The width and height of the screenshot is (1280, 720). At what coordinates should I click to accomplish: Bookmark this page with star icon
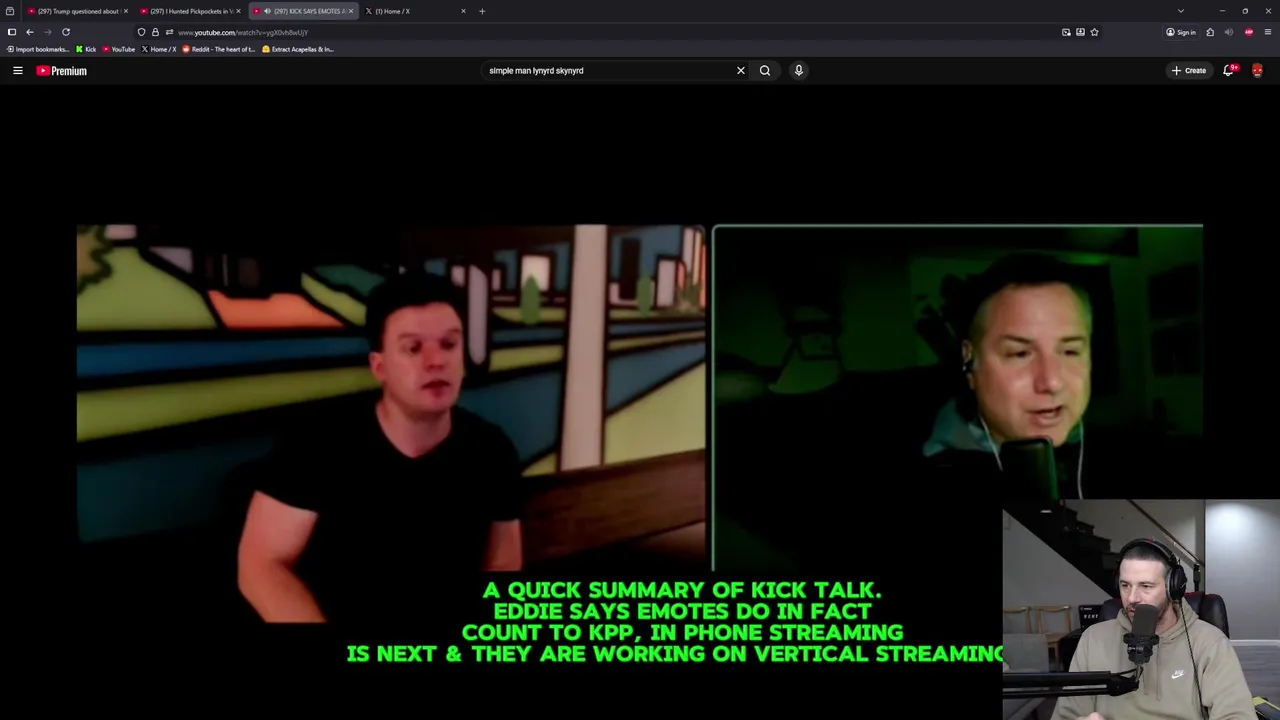point(1094,32)
